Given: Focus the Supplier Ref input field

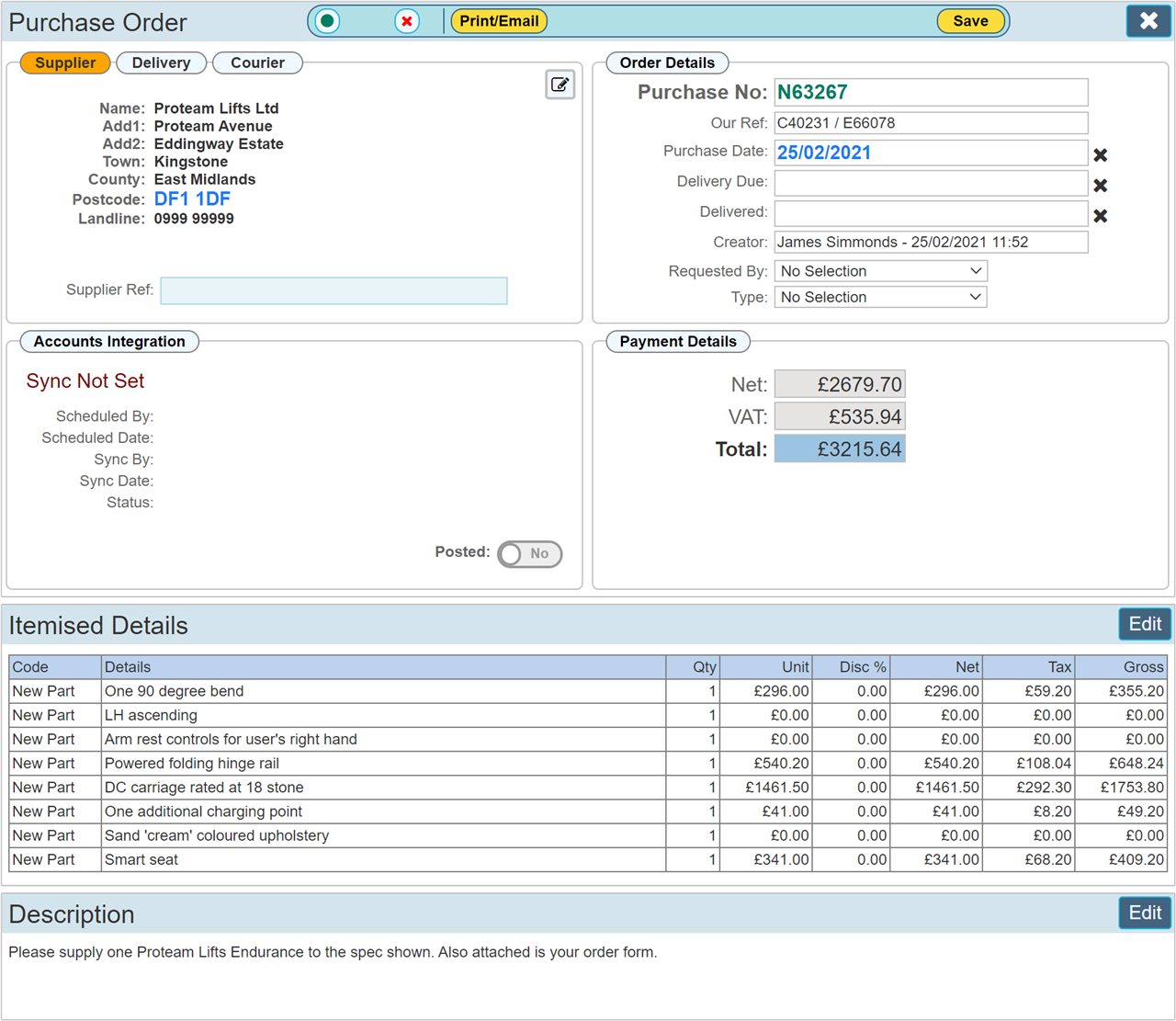Looking at the screenshot, I should point(334,290).
